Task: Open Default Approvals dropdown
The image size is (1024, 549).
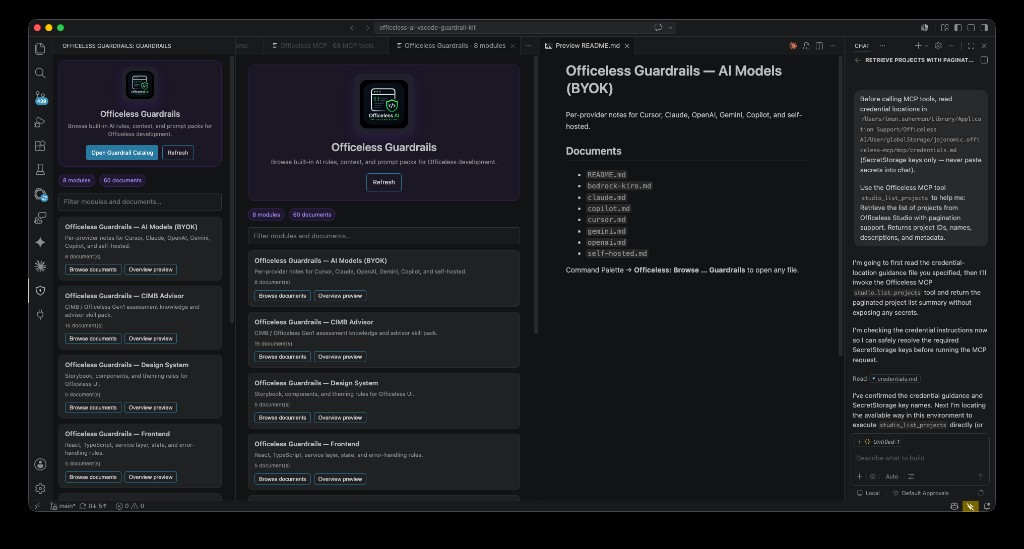Action: click(x=921, y=494)
